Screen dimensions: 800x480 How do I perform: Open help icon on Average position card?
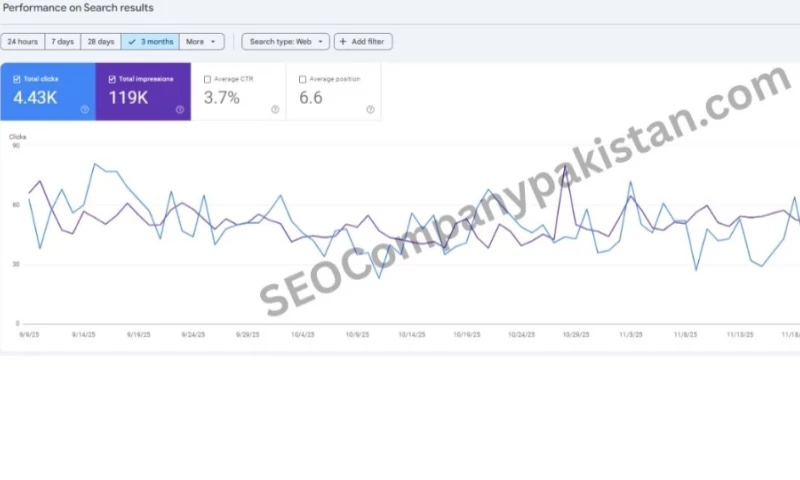click(x=370, y=109)
